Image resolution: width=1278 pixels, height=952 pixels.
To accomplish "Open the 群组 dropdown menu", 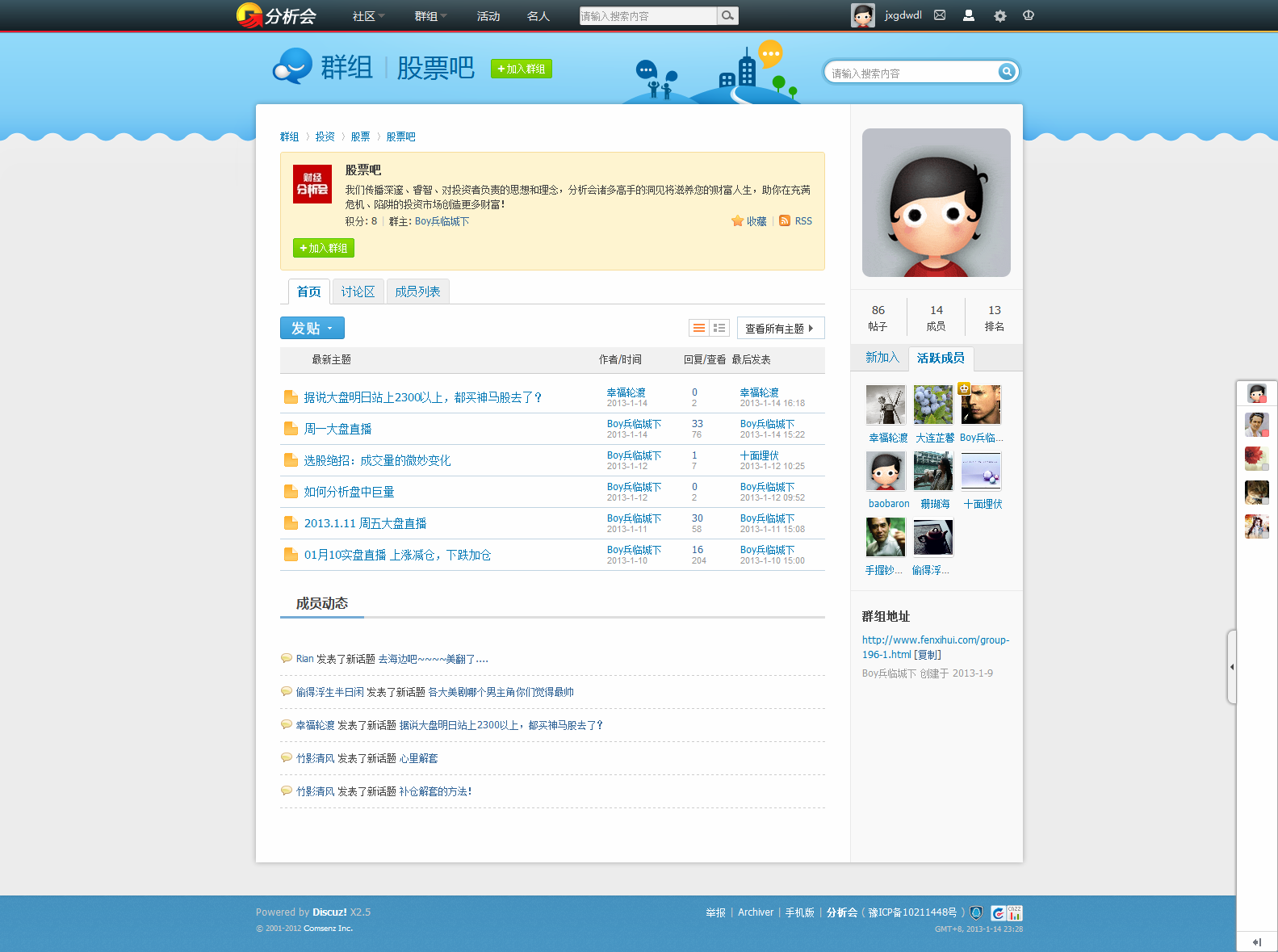I will pyautogui.click(x=430, y=16).
